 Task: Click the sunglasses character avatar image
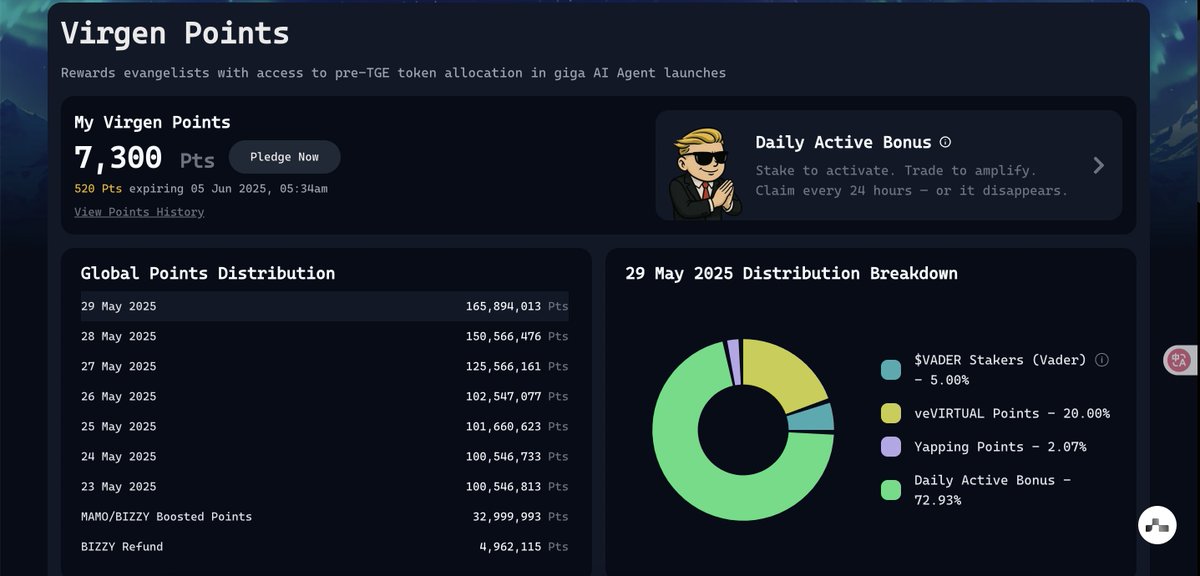tap(704, 172)
